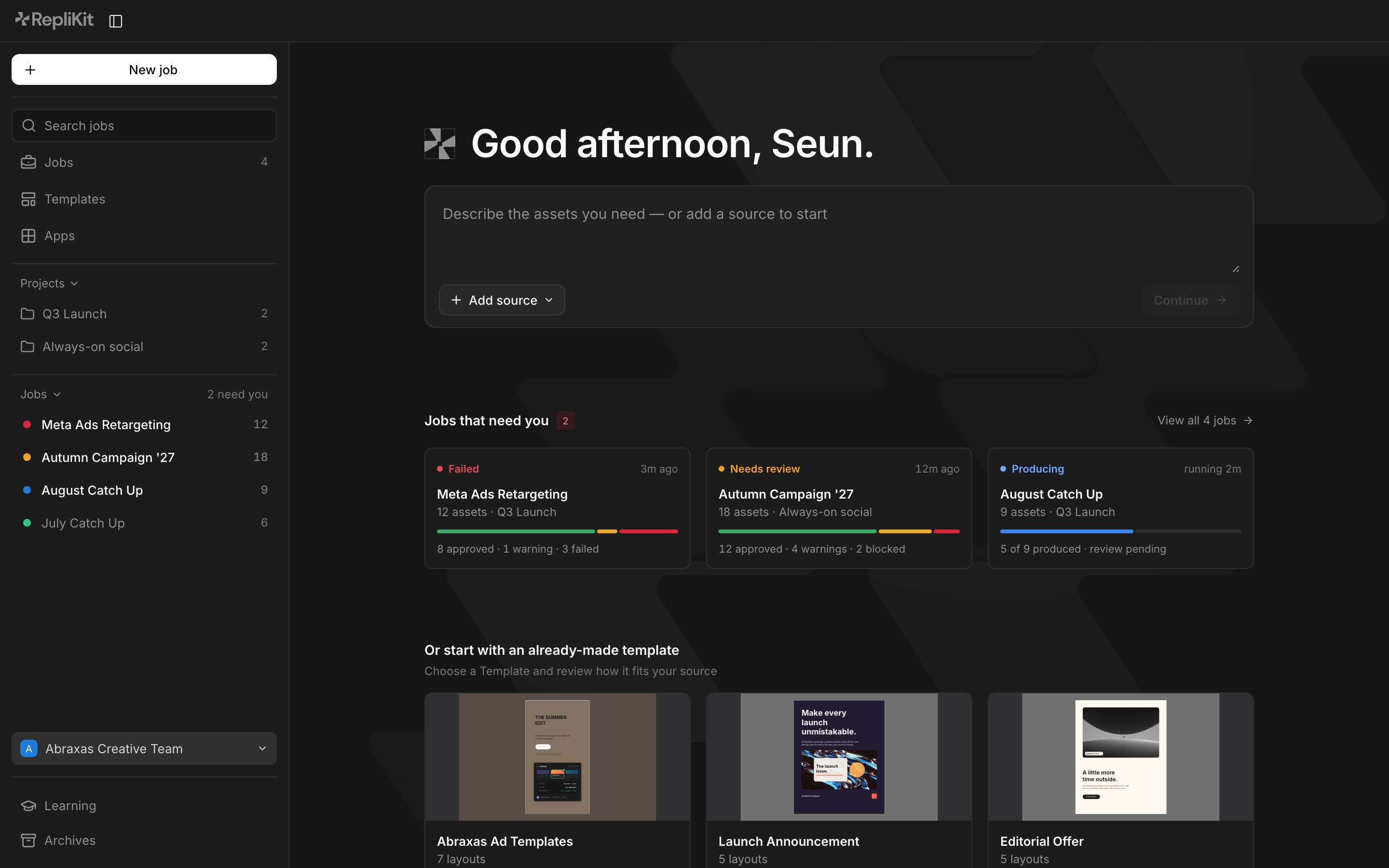1389x868 pixels.
Task: Click '8 approved · 1 warning · 3 failed'
Action: (517, 549)
